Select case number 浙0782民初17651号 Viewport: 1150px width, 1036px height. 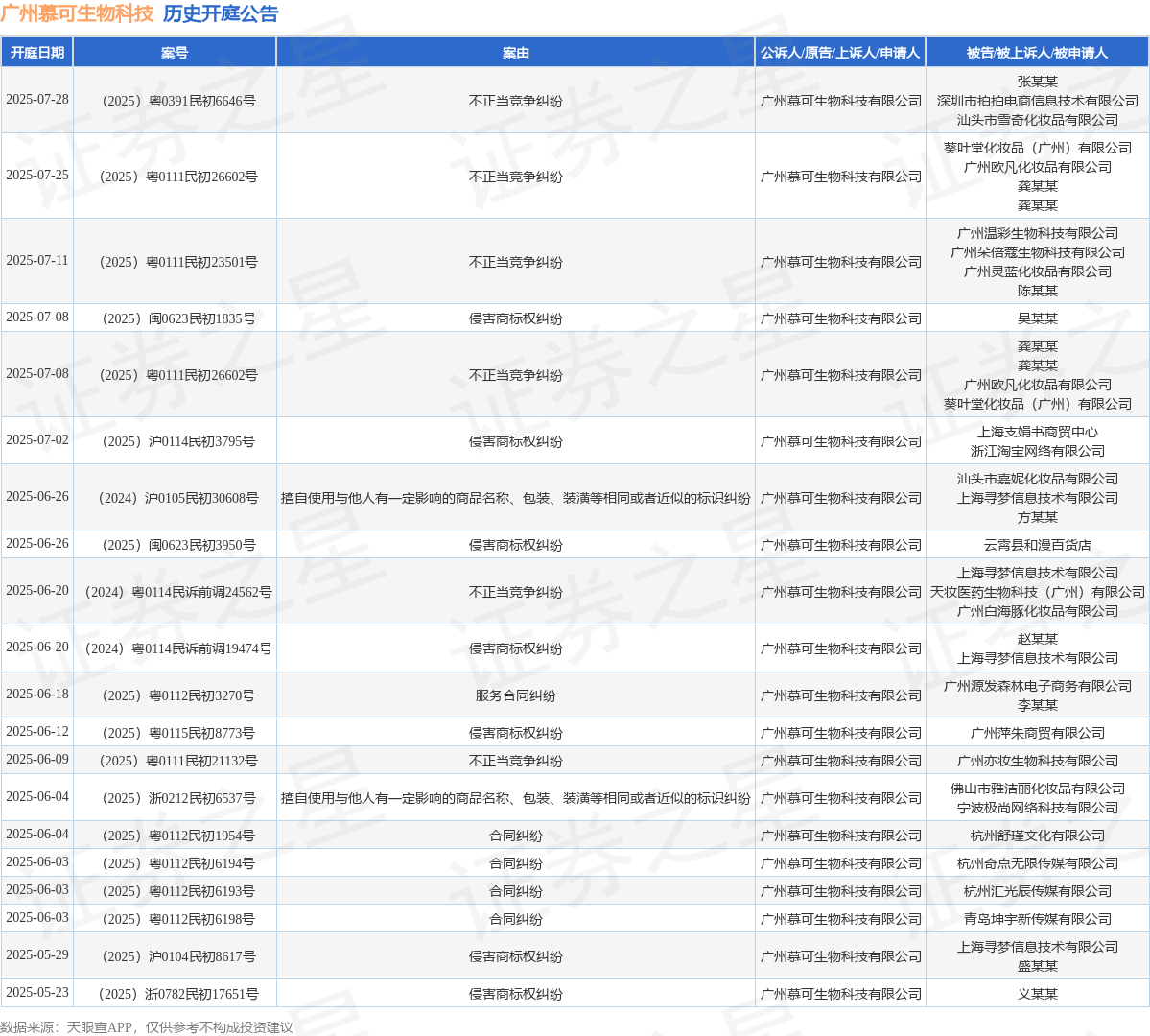click(178, 994)
